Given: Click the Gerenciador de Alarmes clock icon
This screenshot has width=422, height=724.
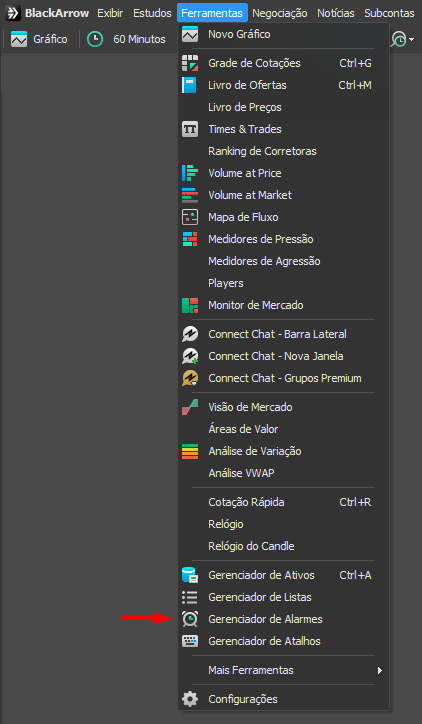Looking at the screenshot, I should point(190,619).
